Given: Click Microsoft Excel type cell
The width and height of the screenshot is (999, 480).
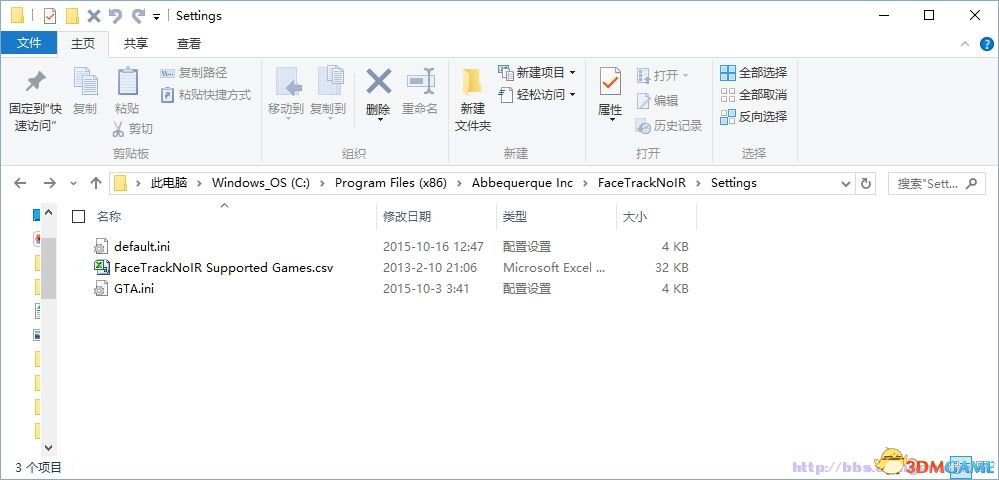Looking at the screenshot, I should pos(554,268).
